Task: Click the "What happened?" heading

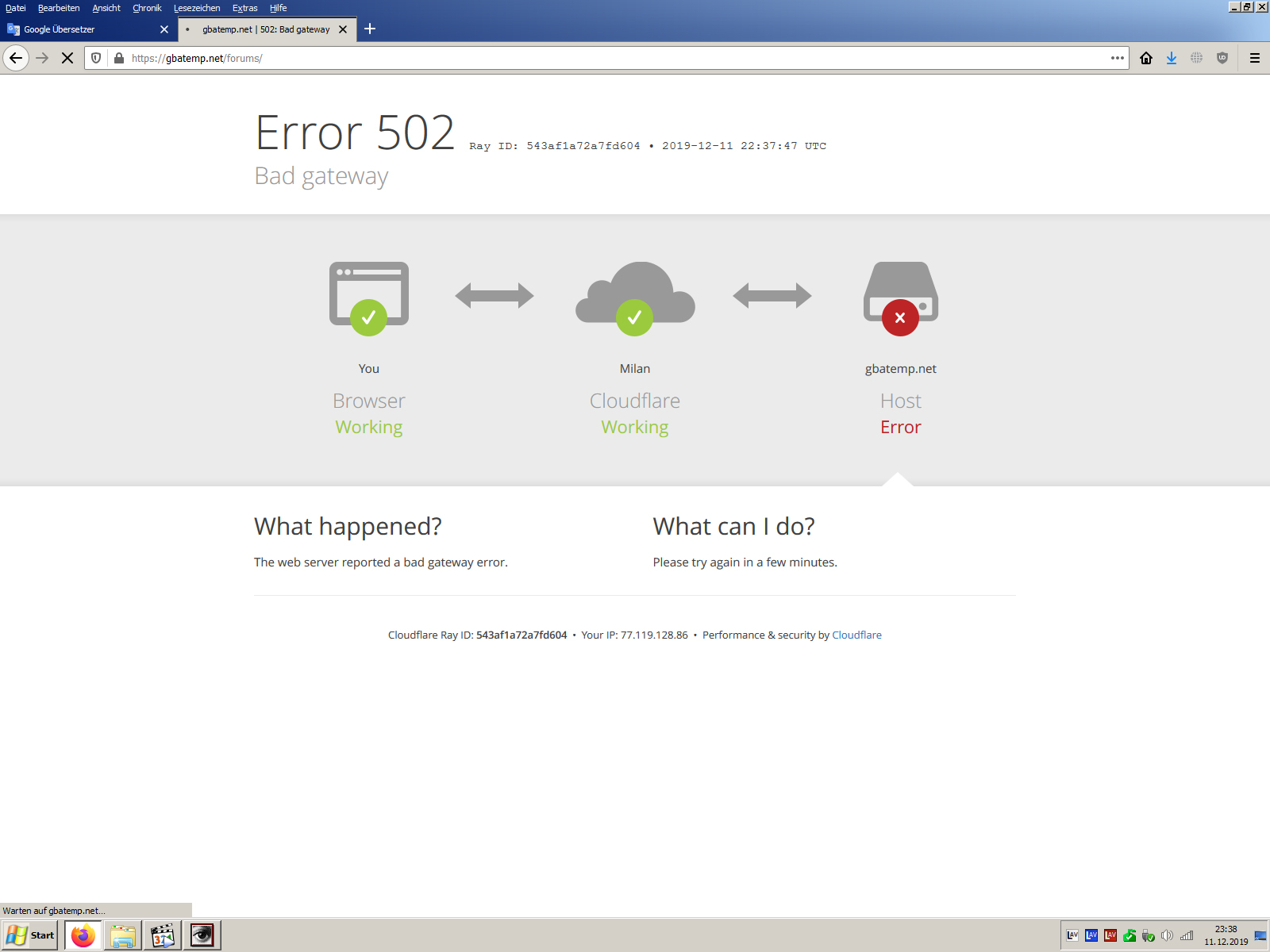Action: click(348, 526)
